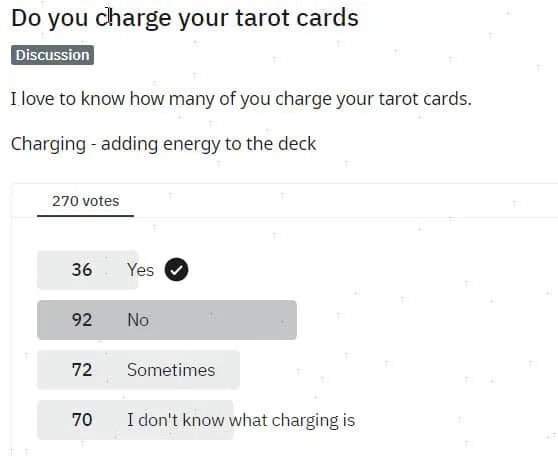The height and width of the screenshot is (456, 558).
Task: Select the gray result bar with 36 votes
Action: [88, 270]
